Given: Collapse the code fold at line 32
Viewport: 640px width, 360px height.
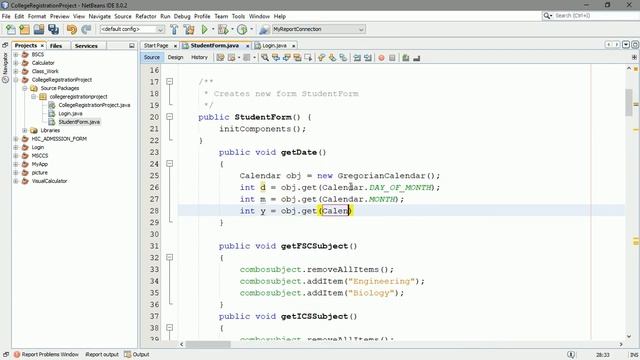Looking at the screenshot, I should (169, 258).
